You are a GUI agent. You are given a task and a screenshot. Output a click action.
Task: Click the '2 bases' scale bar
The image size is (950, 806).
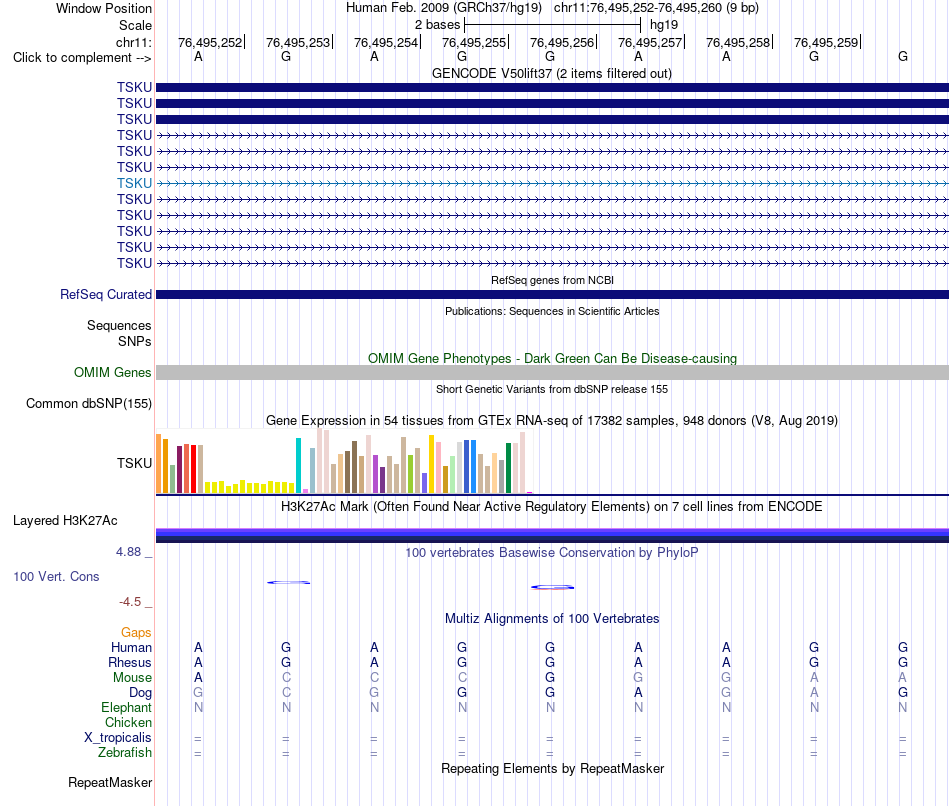point(552,25)
